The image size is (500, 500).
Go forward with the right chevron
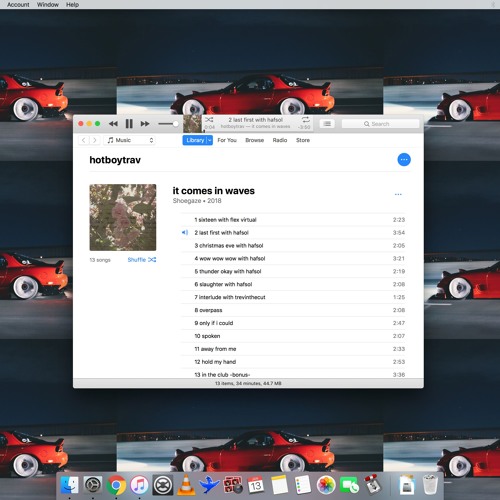click(95, 140)
